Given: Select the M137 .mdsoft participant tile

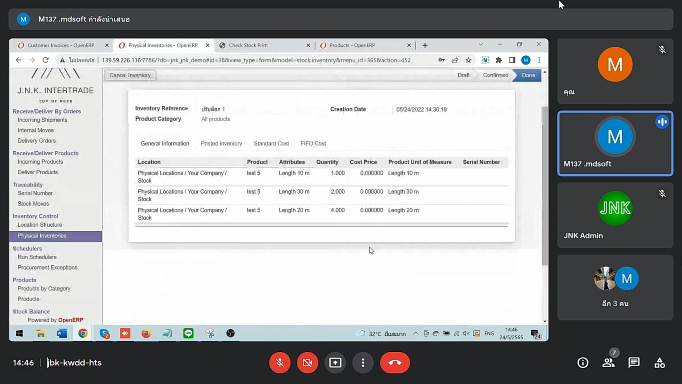Looking at the screenshot, I should [x=615, y=144].
